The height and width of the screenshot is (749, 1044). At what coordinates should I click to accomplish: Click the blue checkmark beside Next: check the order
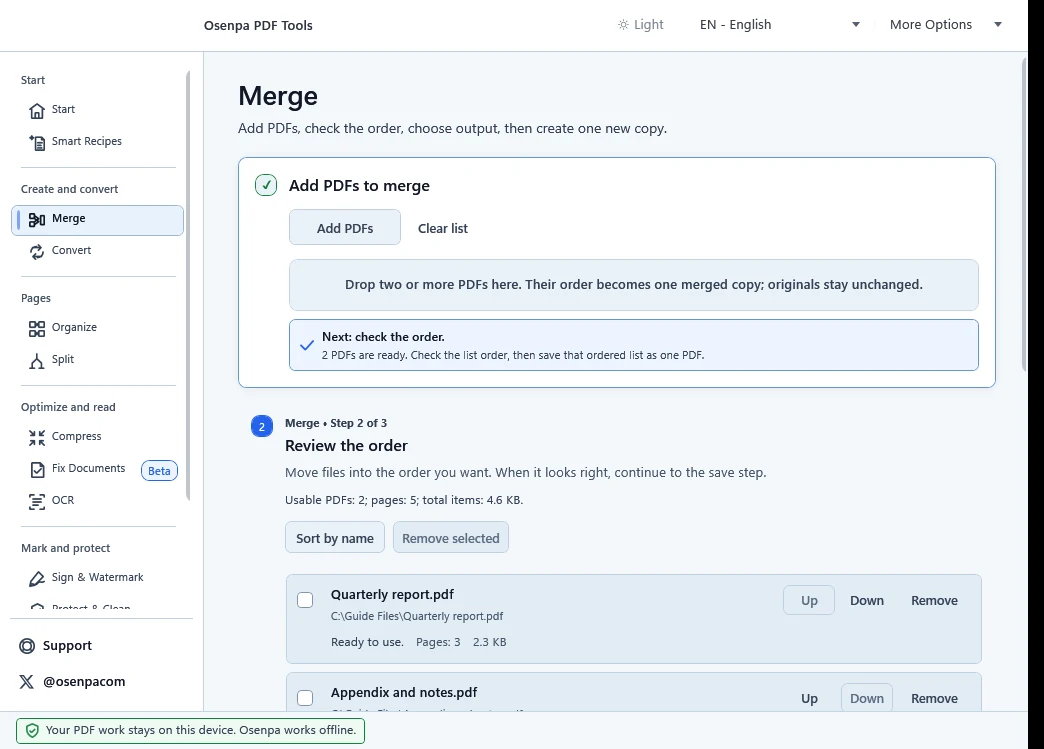pos(307,345)
